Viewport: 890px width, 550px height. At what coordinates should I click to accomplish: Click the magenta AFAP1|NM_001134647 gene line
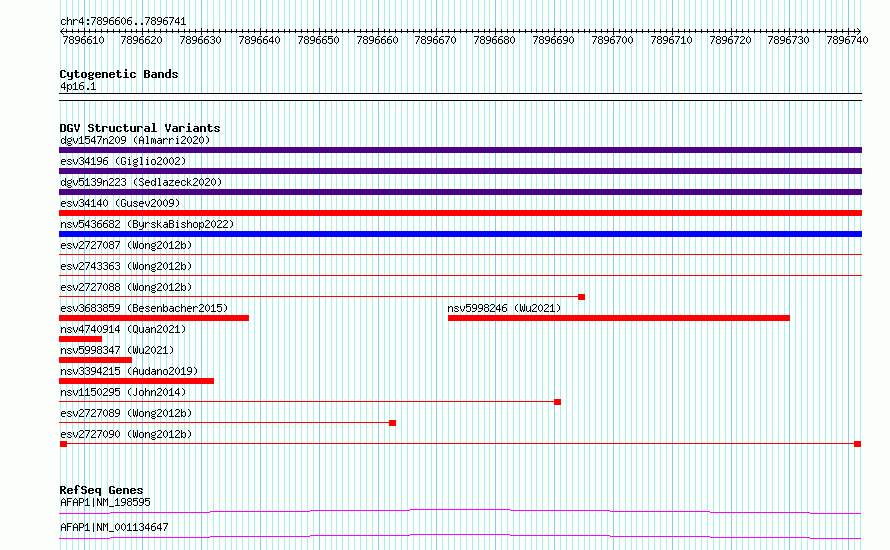pos(460,536)
